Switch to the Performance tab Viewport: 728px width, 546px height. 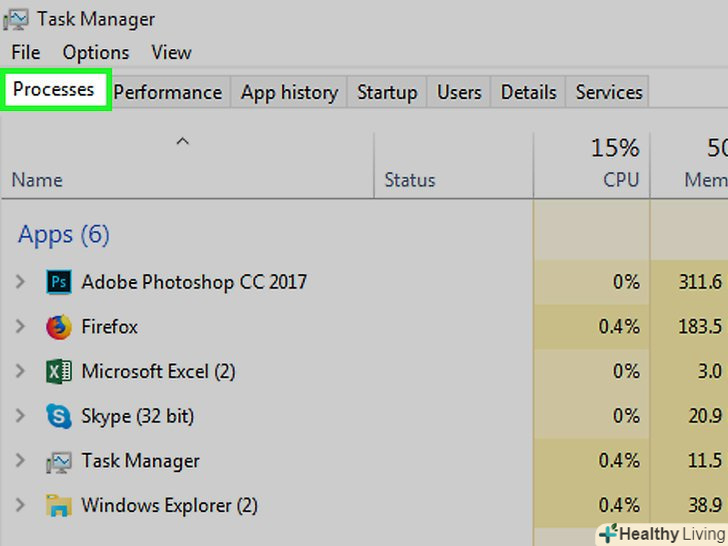point(167,92)
